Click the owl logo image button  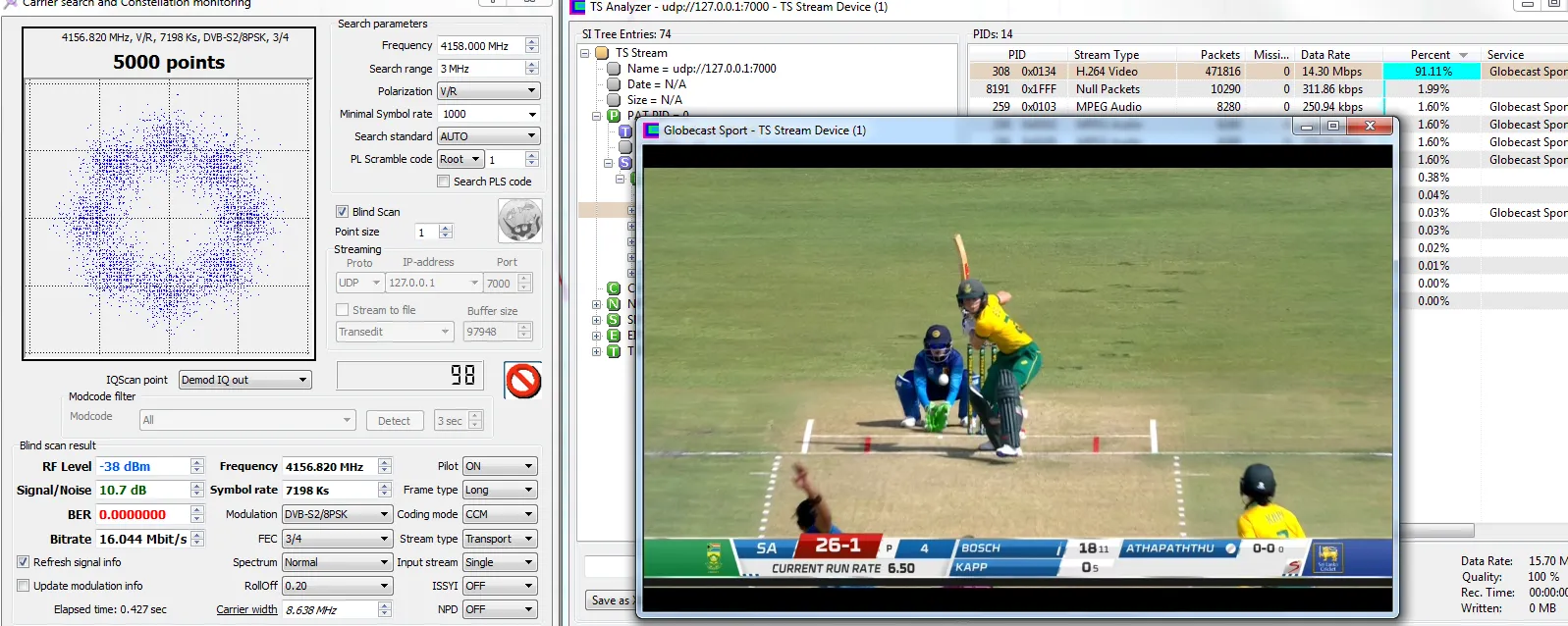[x=519, y=220]
